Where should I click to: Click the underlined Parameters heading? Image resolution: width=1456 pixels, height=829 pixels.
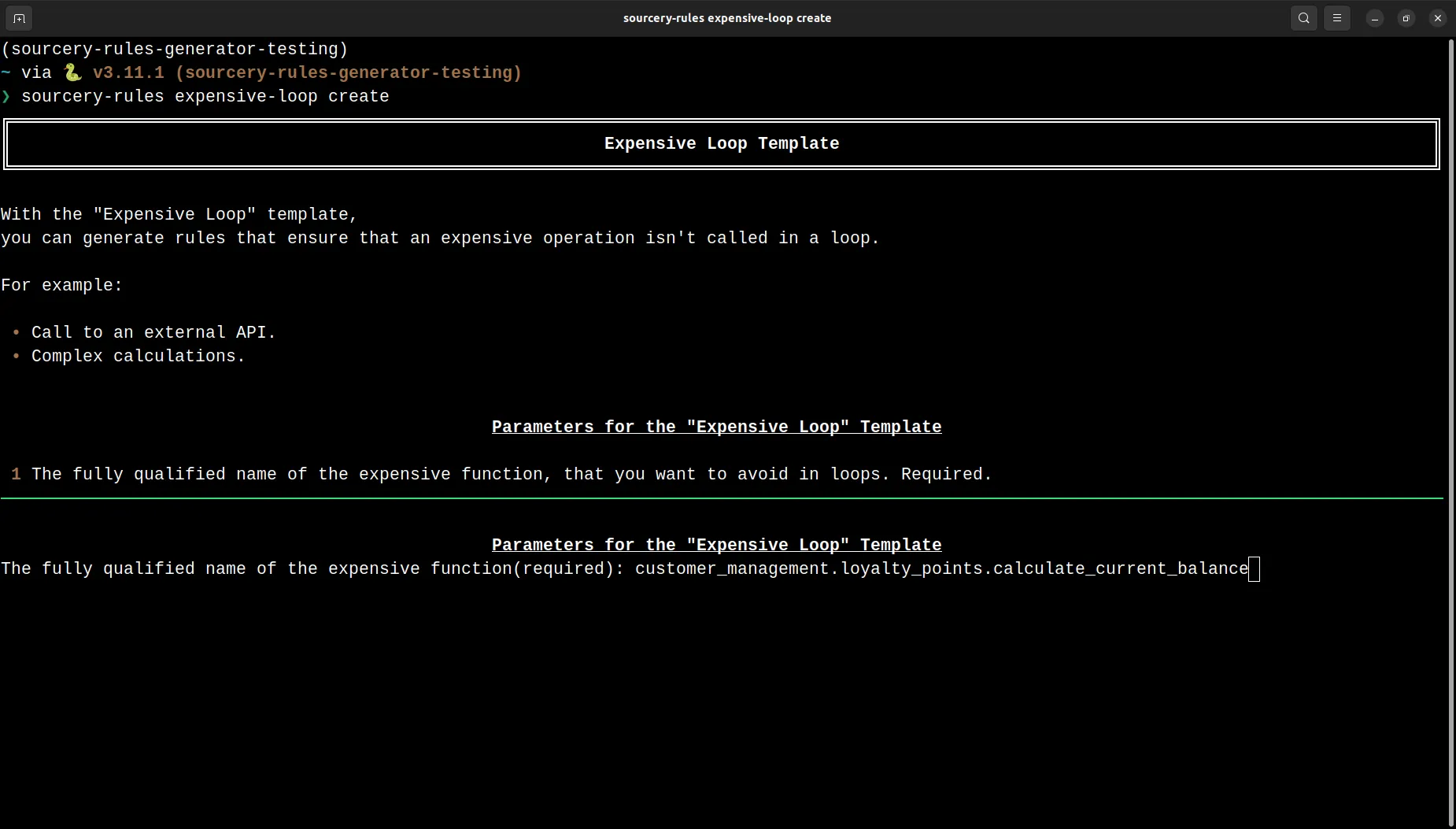[716, 427]
